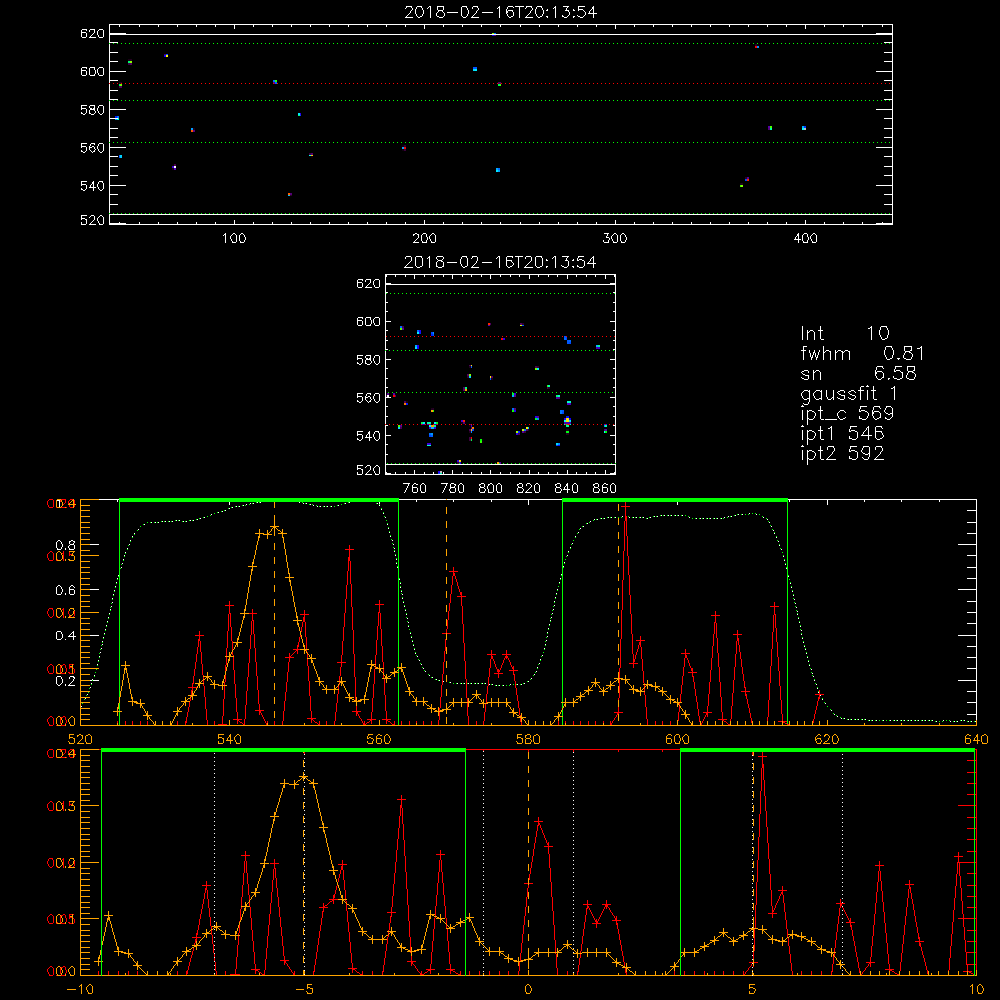Click the red peak at center 0 in bottom plot

pyautogui.click(x=539, y=822)
